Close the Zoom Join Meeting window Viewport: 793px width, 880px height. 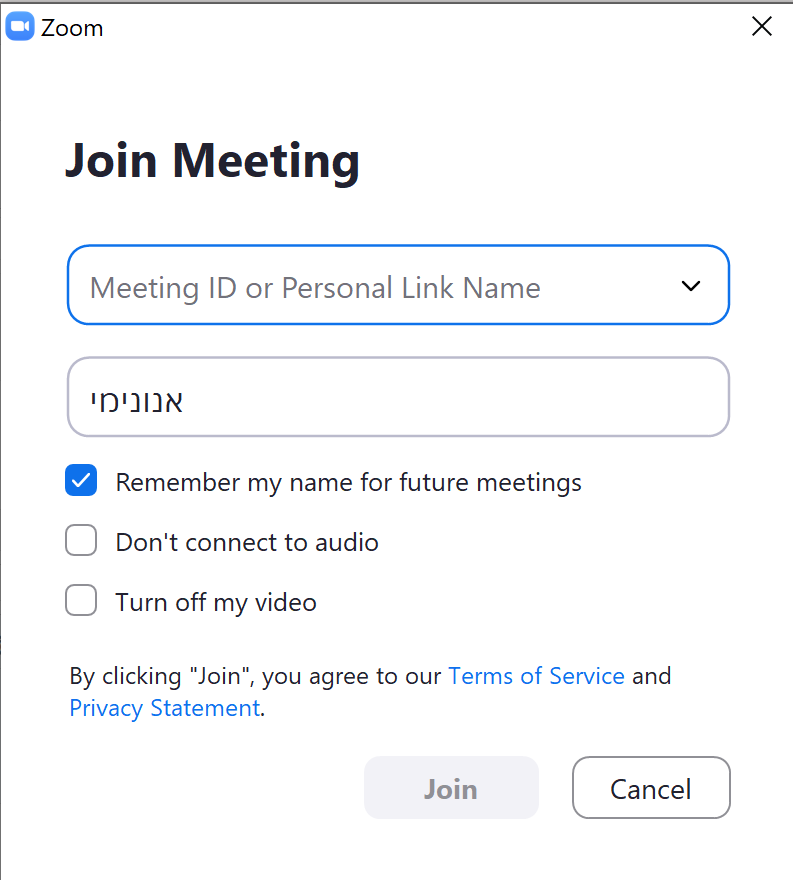pyautogui.click(x=762, y=27)
